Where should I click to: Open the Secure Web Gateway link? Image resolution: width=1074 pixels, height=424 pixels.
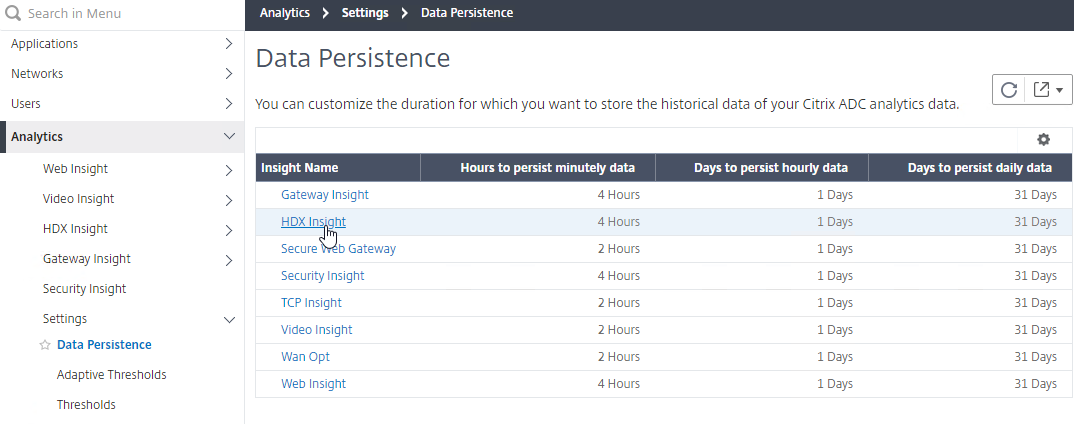338,249
